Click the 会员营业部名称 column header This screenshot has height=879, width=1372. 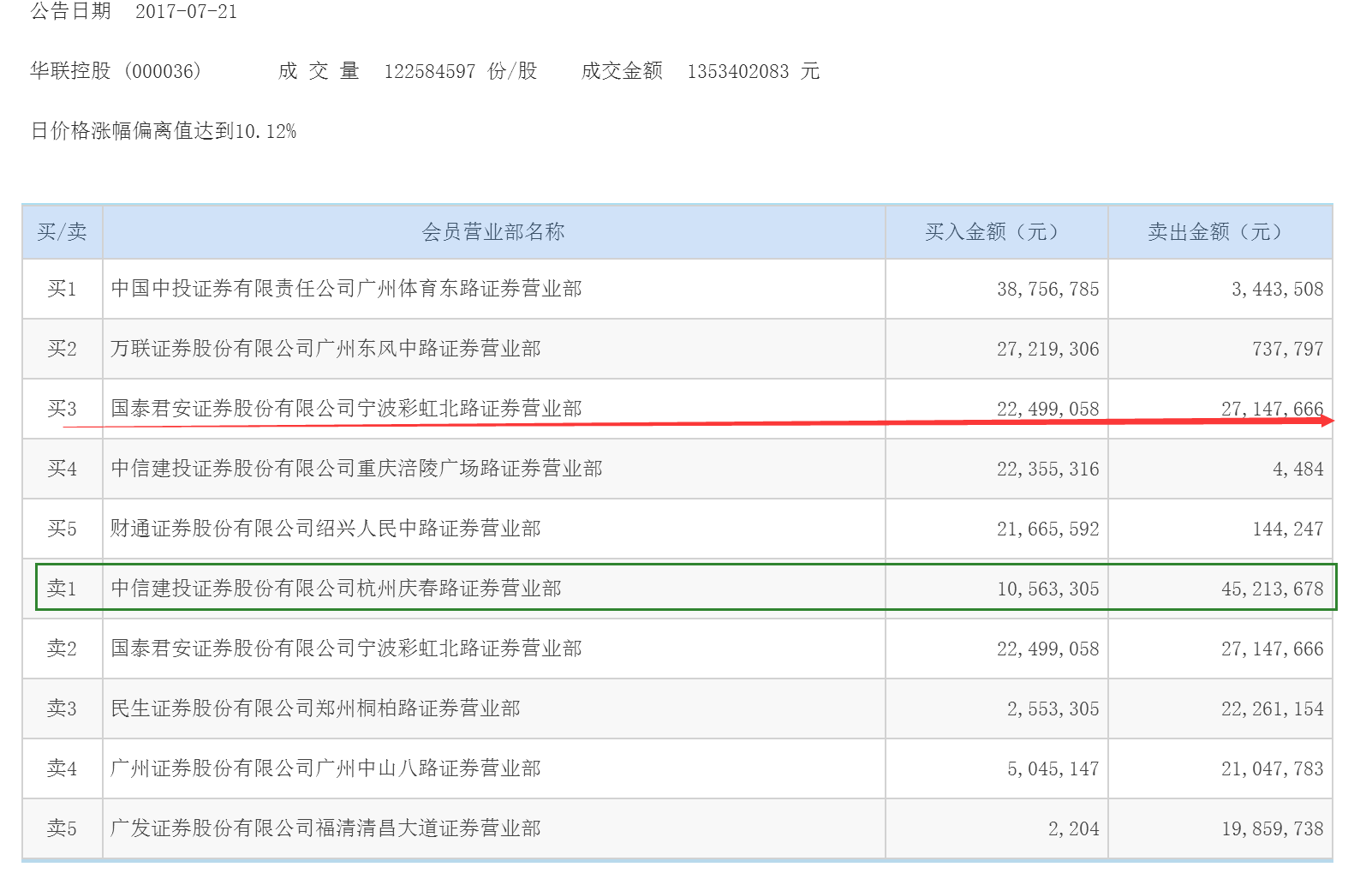click(x=493, y=232)
